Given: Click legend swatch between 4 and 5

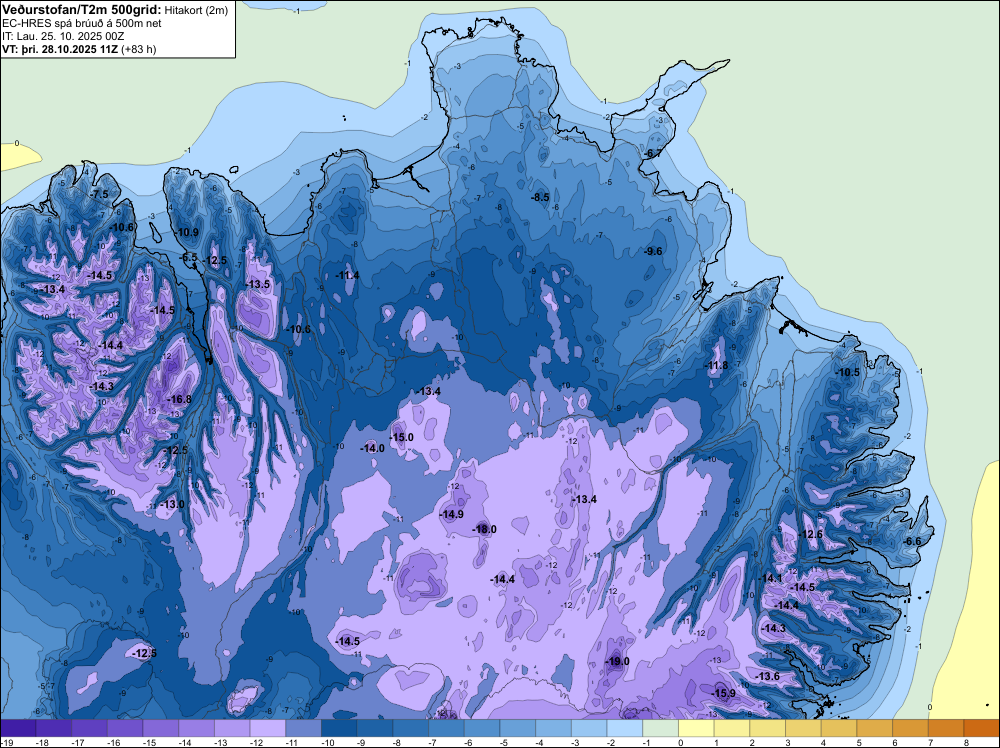Looking at the screenshot, I should 839,728.
